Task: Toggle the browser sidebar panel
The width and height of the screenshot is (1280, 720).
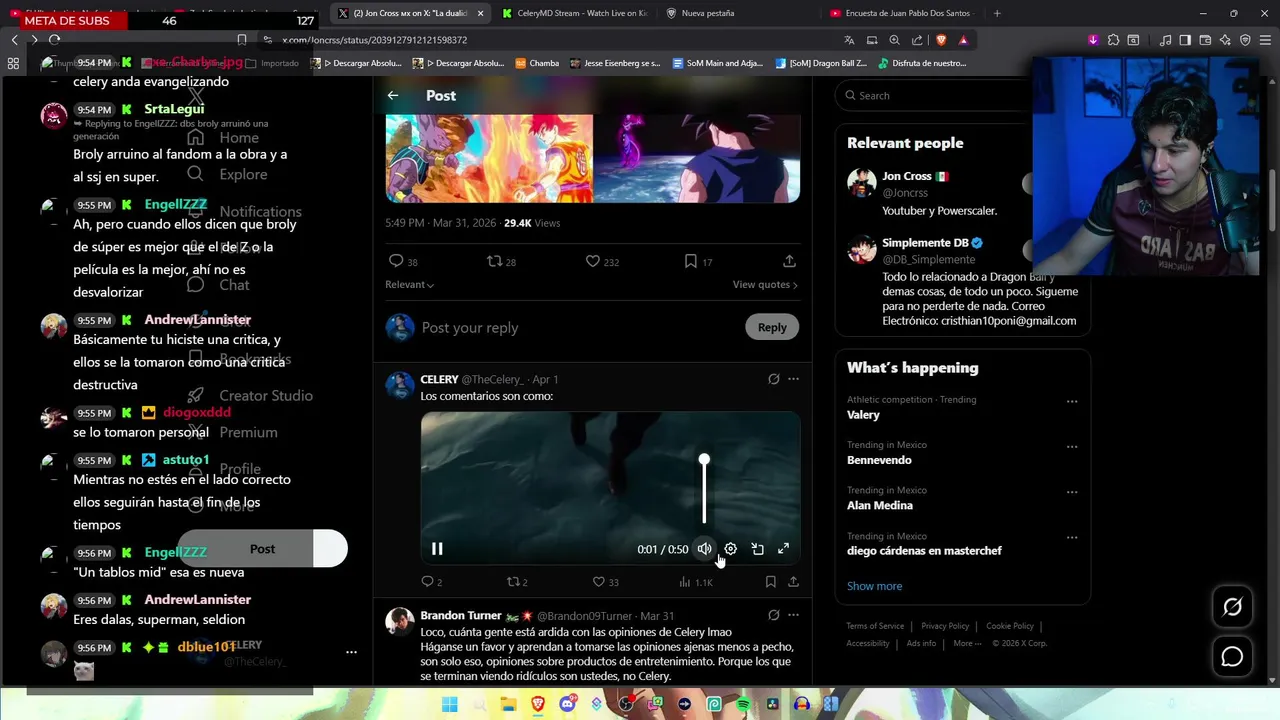Action: (1185, 40)
